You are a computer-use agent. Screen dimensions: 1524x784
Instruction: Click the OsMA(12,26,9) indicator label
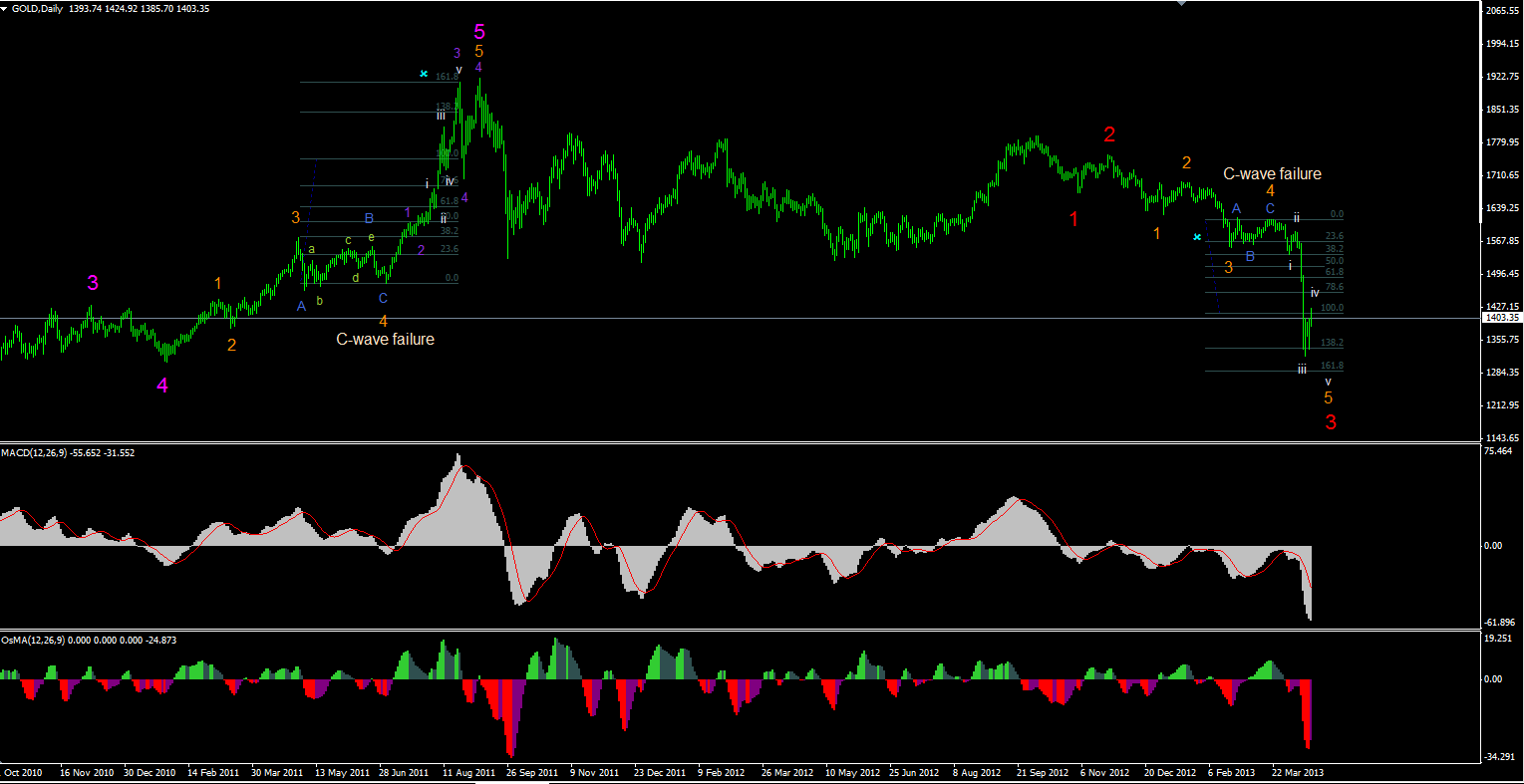[35, 640]
